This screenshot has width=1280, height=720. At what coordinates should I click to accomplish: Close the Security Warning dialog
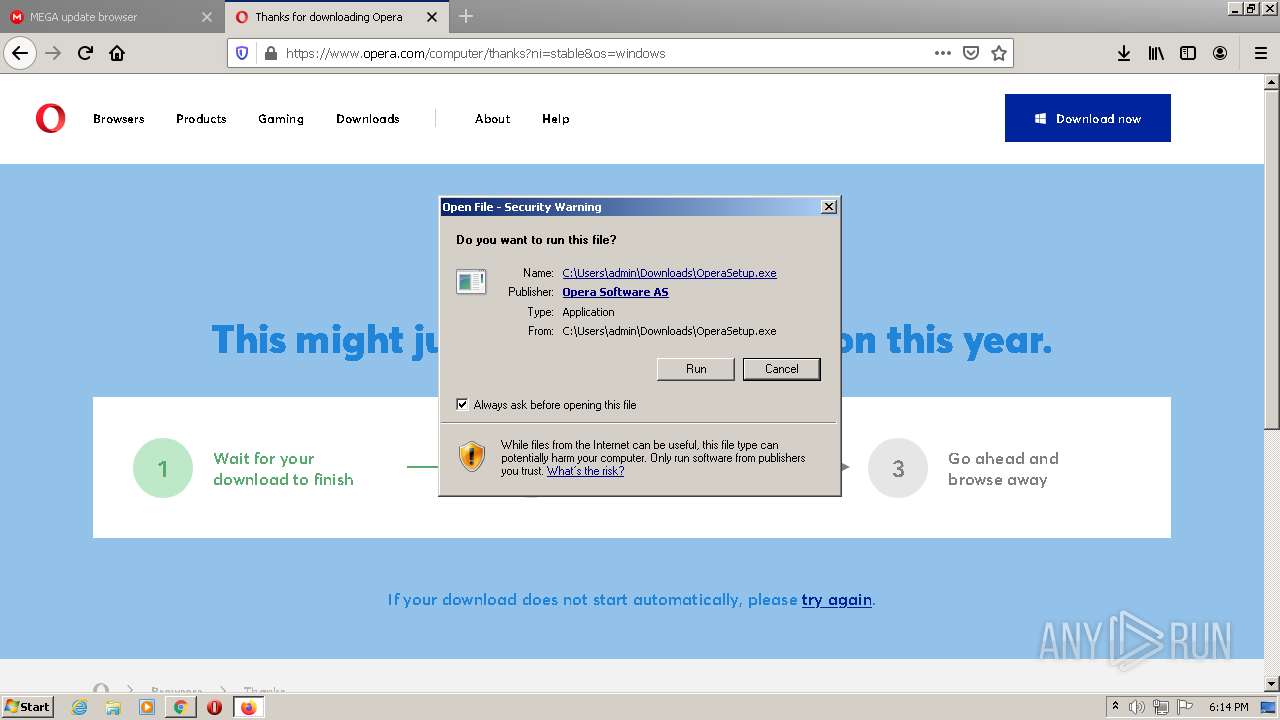tap(829, 207)
